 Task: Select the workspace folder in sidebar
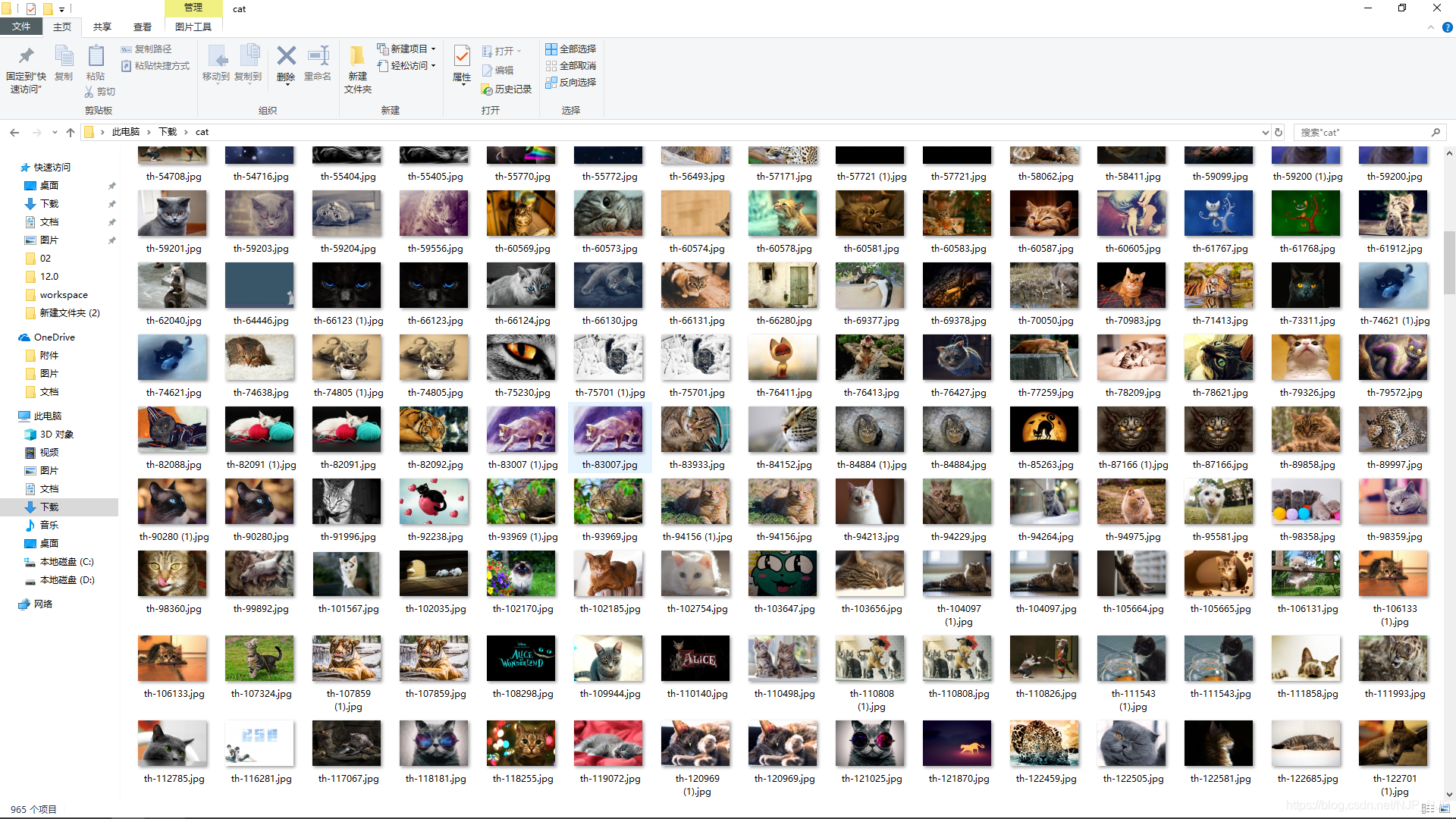coord(64,294)
